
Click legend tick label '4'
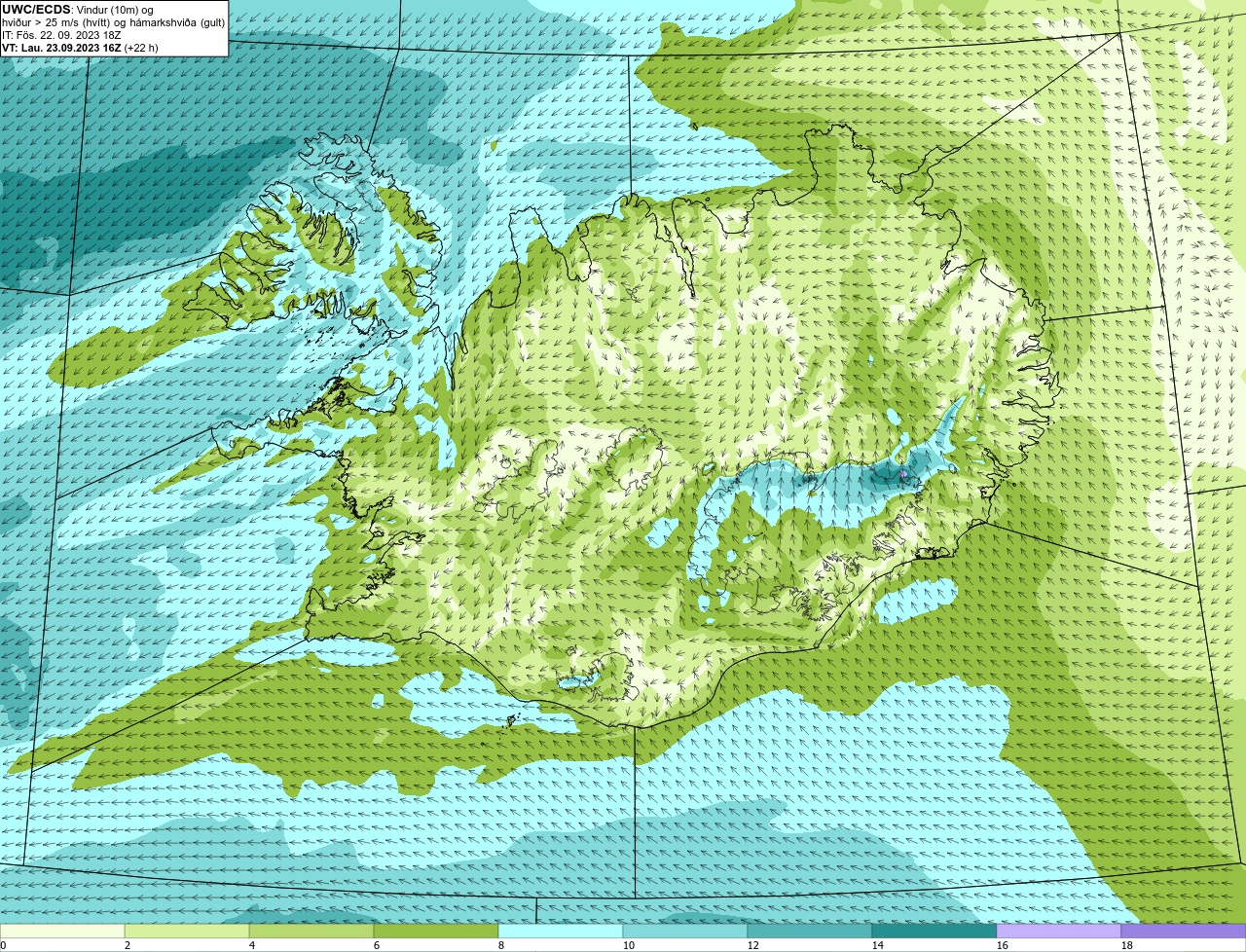pos(252,945)
